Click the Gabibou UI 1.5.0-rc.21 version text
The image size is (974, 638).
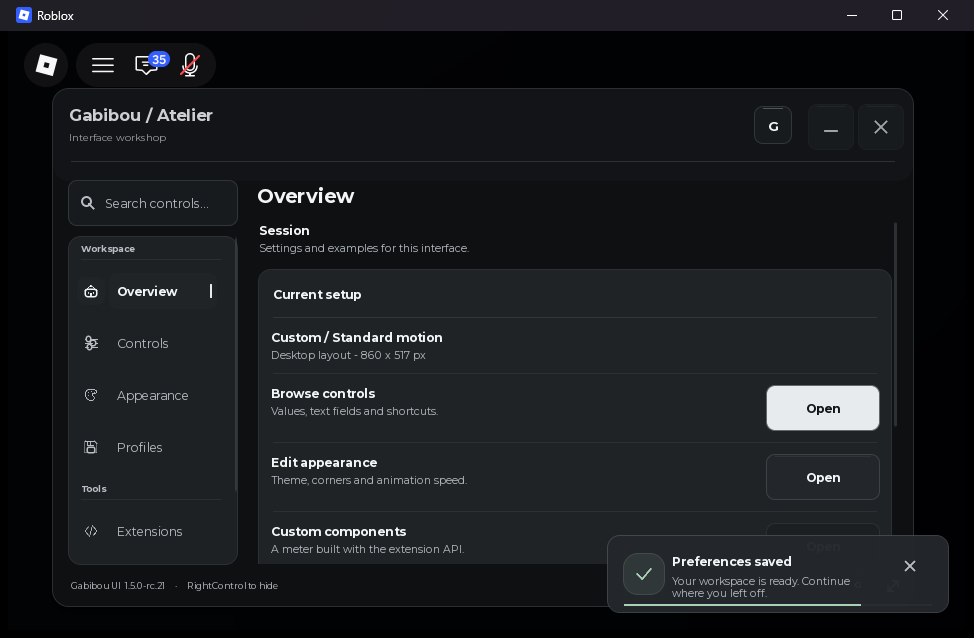tap(117, 585)
